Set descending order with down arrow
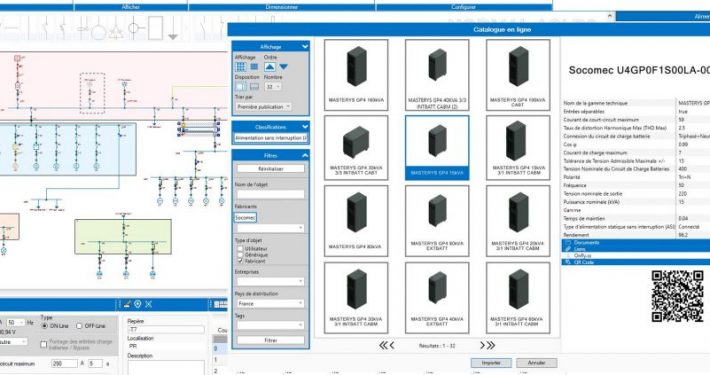 point(283,67)
